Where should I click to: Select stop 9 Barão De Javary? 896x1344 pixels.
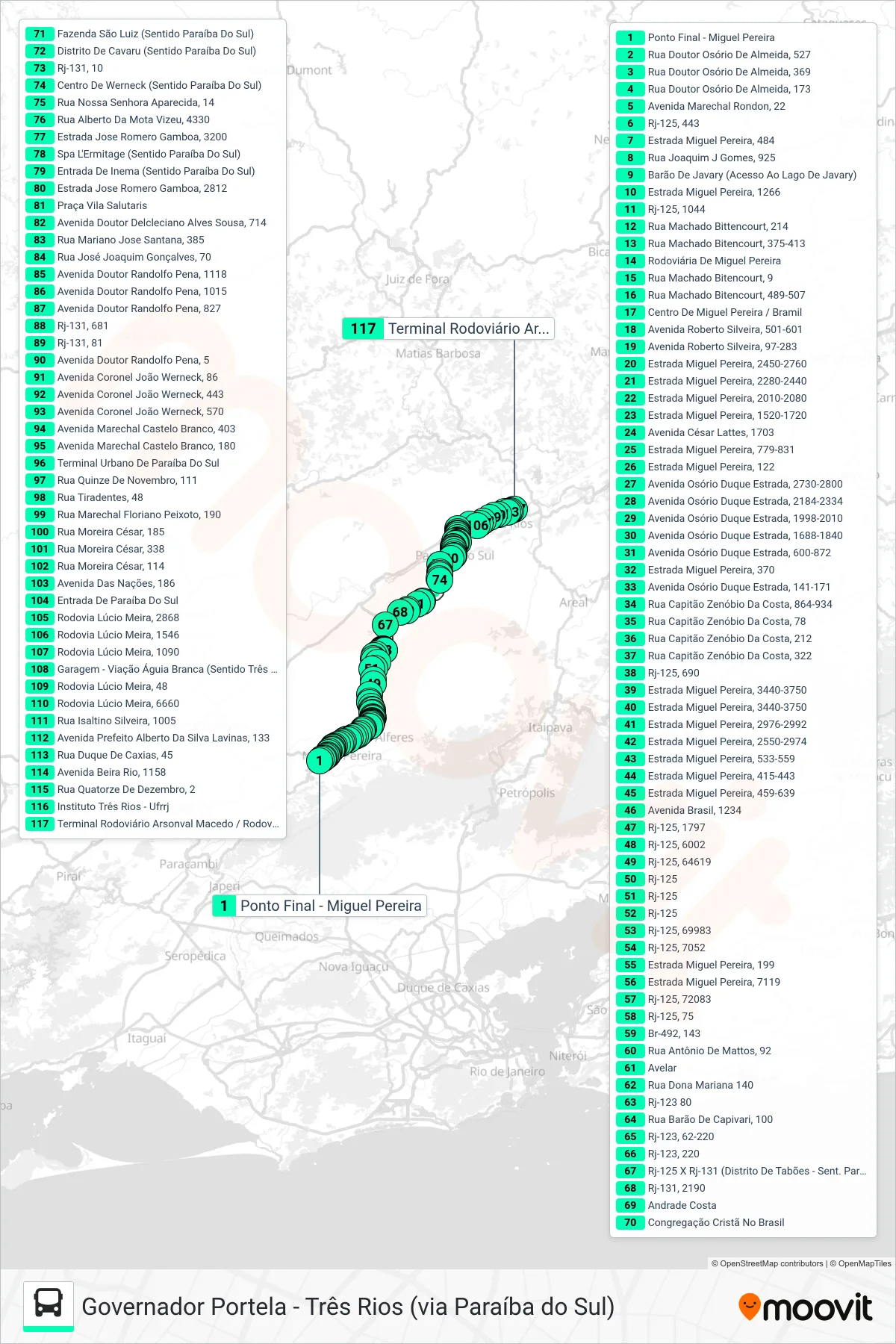[x=743, y=175]
